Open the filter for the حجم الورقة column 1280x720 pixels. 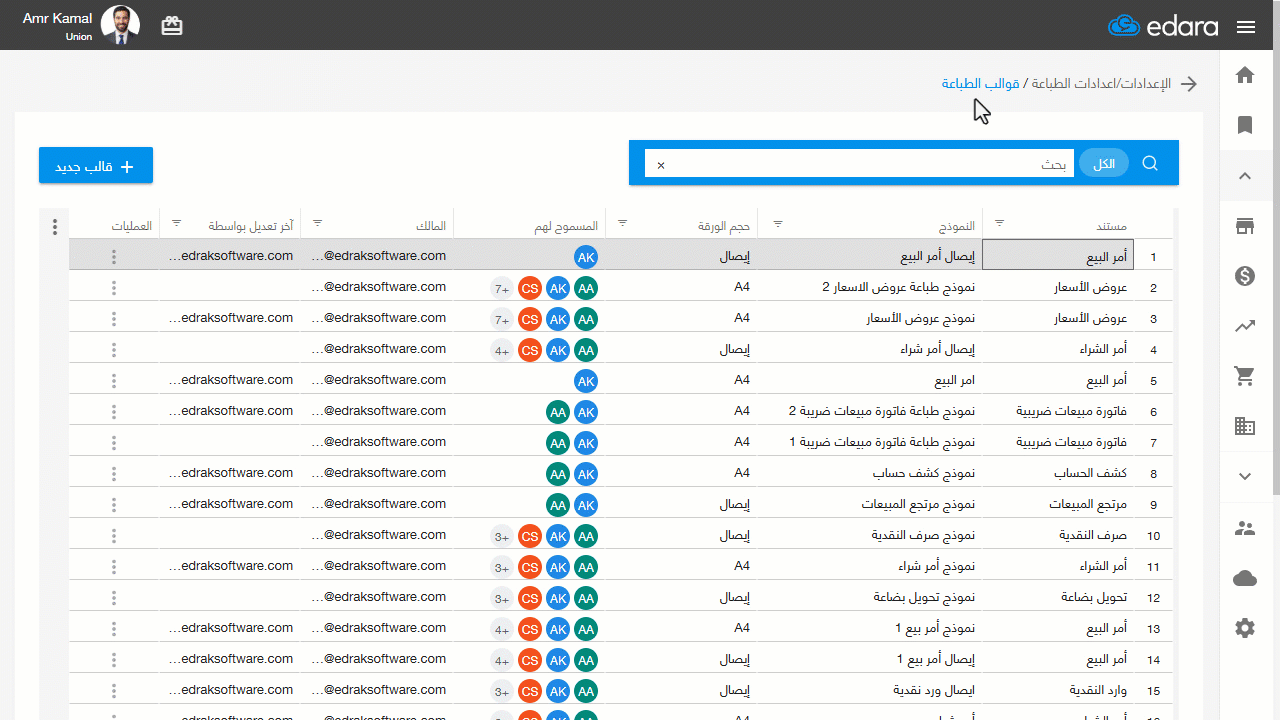pos(622,223)
